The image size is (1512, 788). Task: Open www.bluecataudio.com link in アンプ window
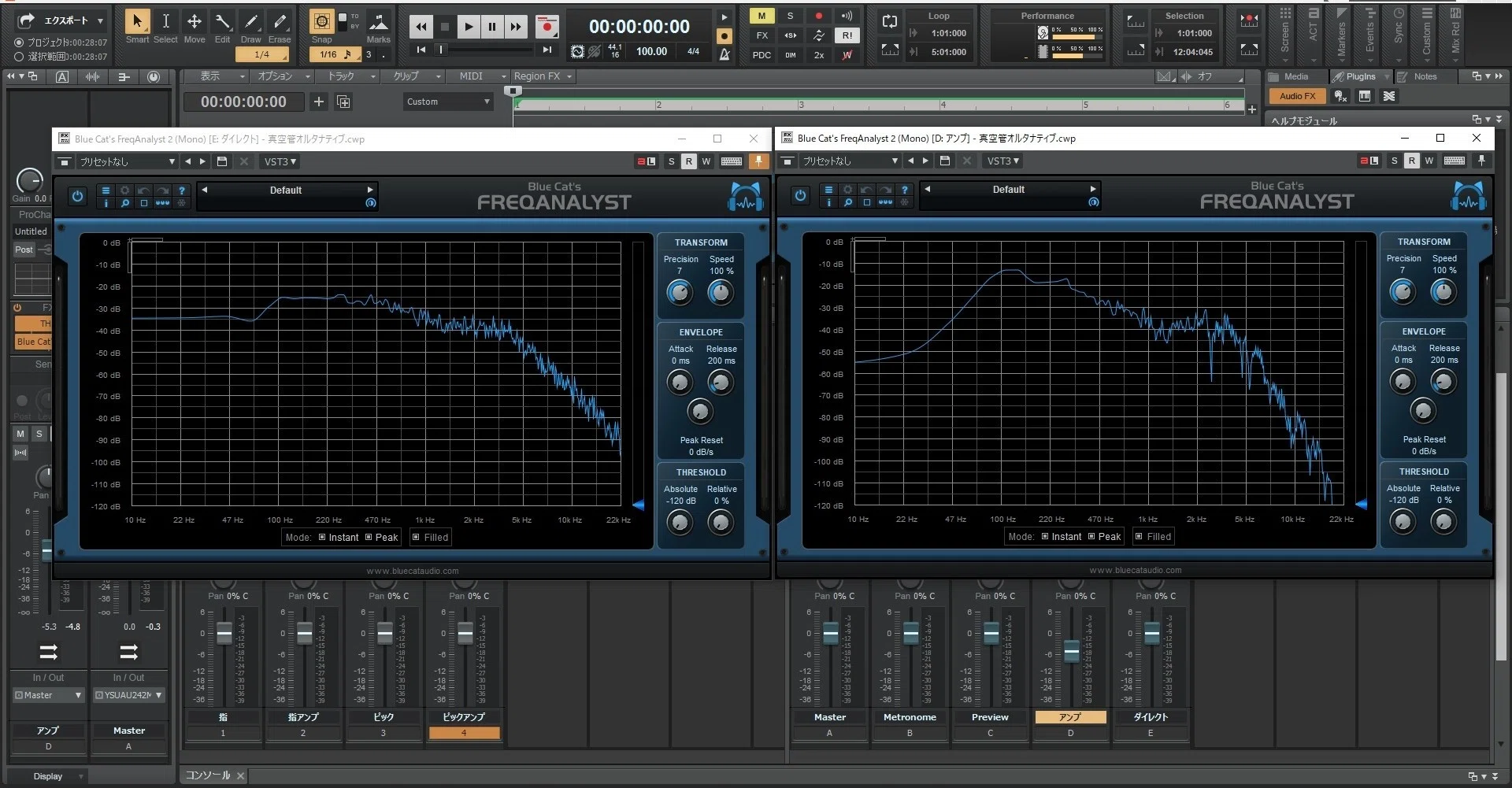(x=1136, y=571)
